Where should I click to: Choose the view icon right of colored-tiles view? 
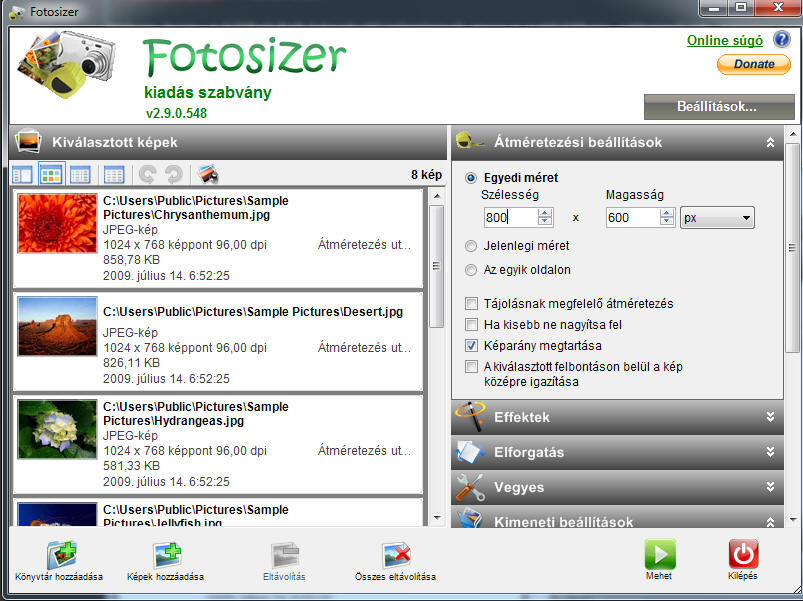coord(80,175)
